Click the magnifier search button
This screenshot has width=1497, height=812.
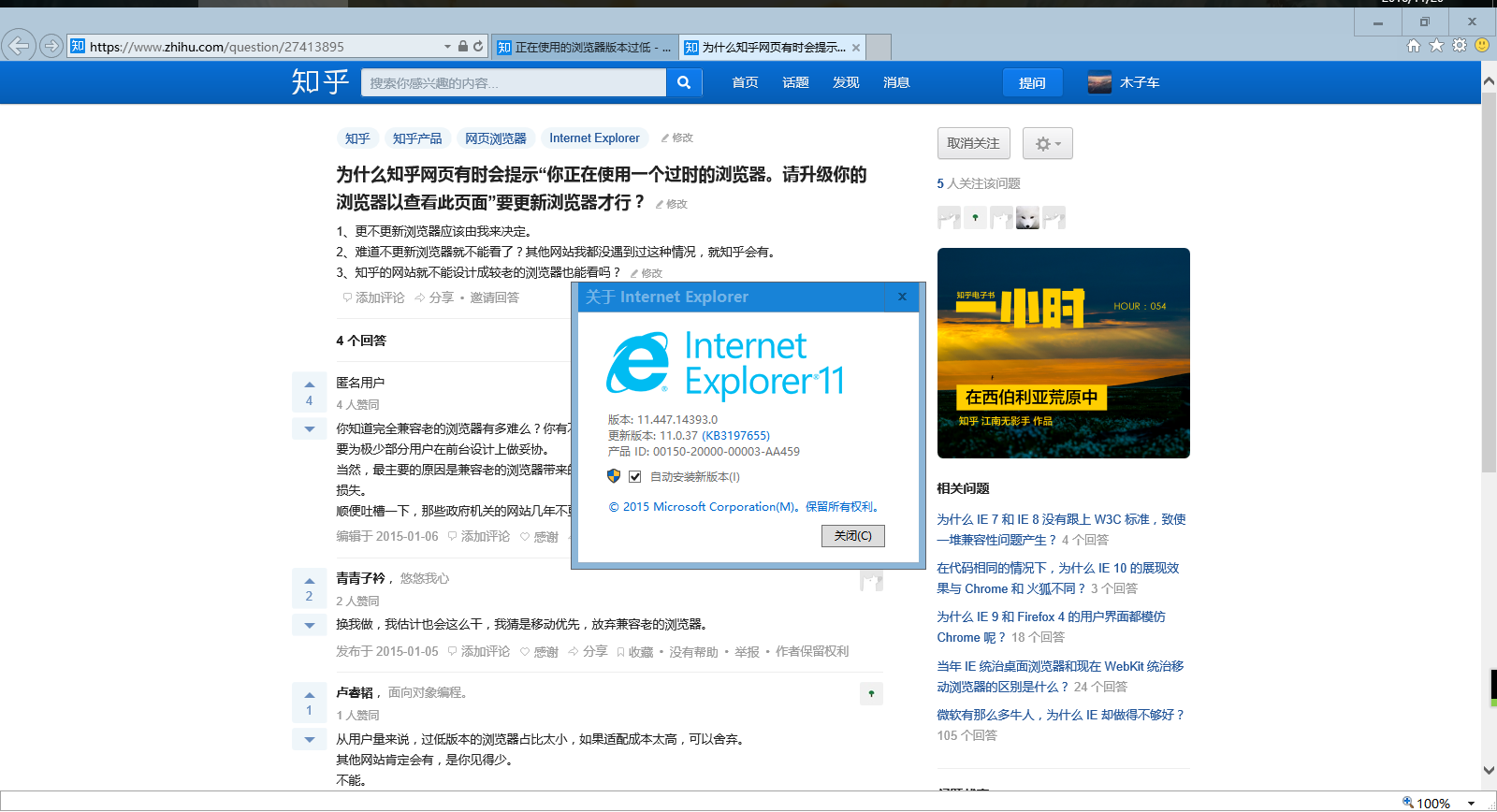[x=684, y=82]
